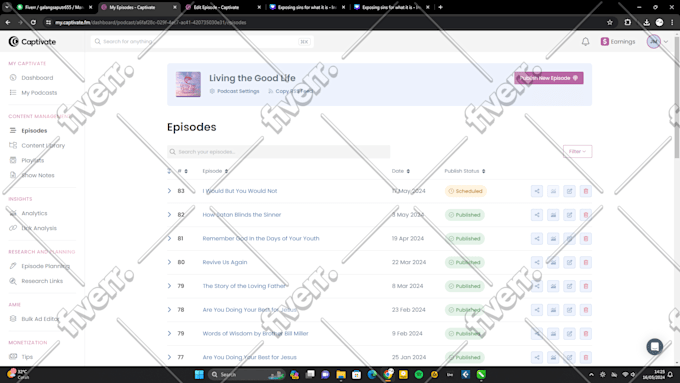Open new browser tab with plus button
This screenshot has height=383, width=680.
point(440,7)
